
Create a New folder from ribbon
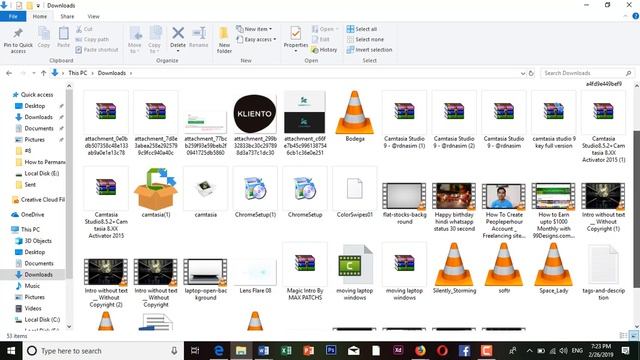pyautogui.click(x=224, y=40)
